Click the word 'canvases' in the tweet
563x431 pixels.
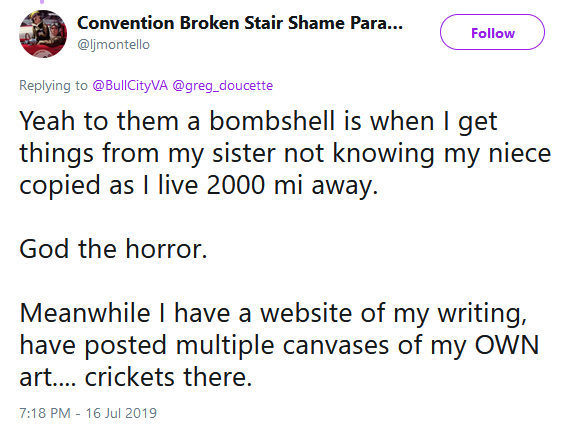tap(336, 345)
